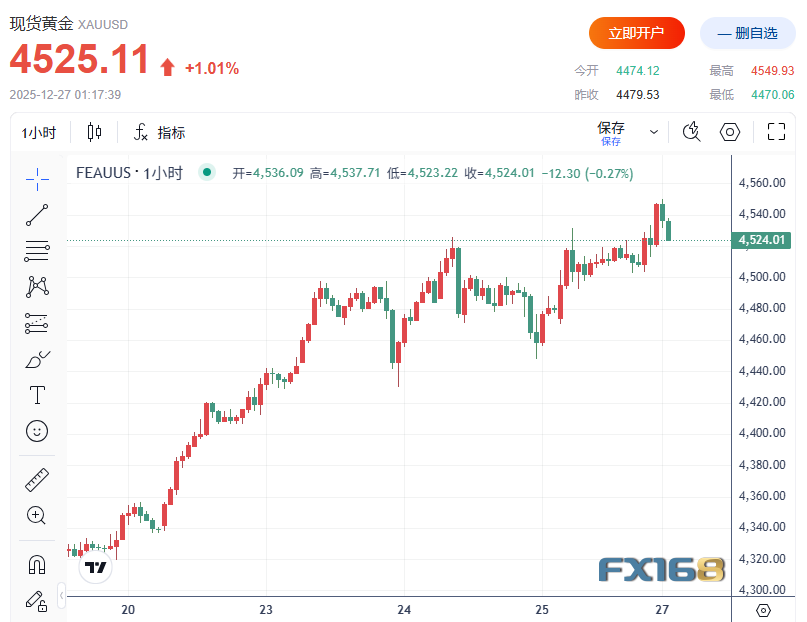Toggle magnet snap mode
This screenshot has width=807, height=622.
37,564
